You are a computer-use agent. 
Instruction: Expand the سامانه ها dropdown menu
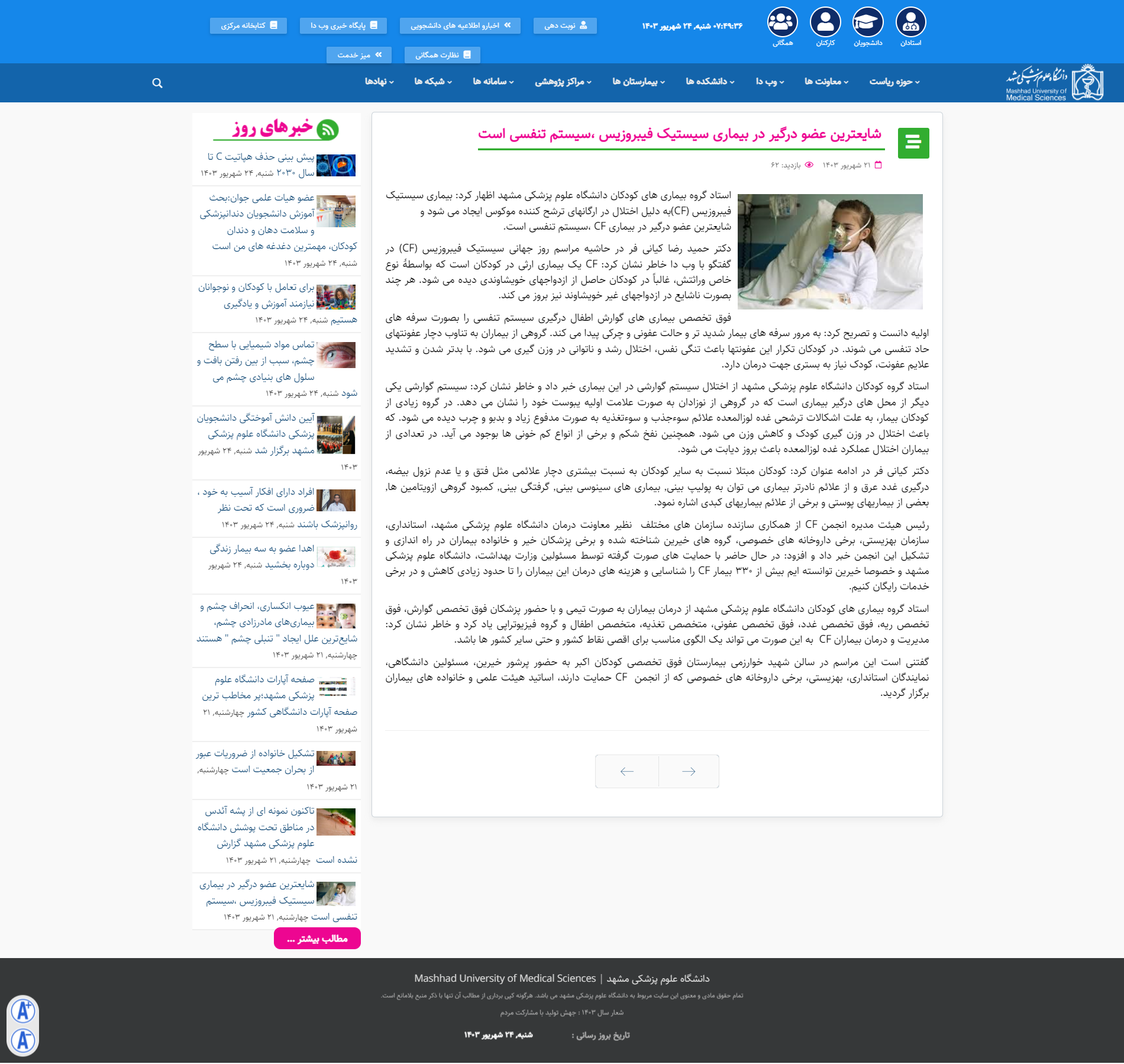click(x=493, y=82)
